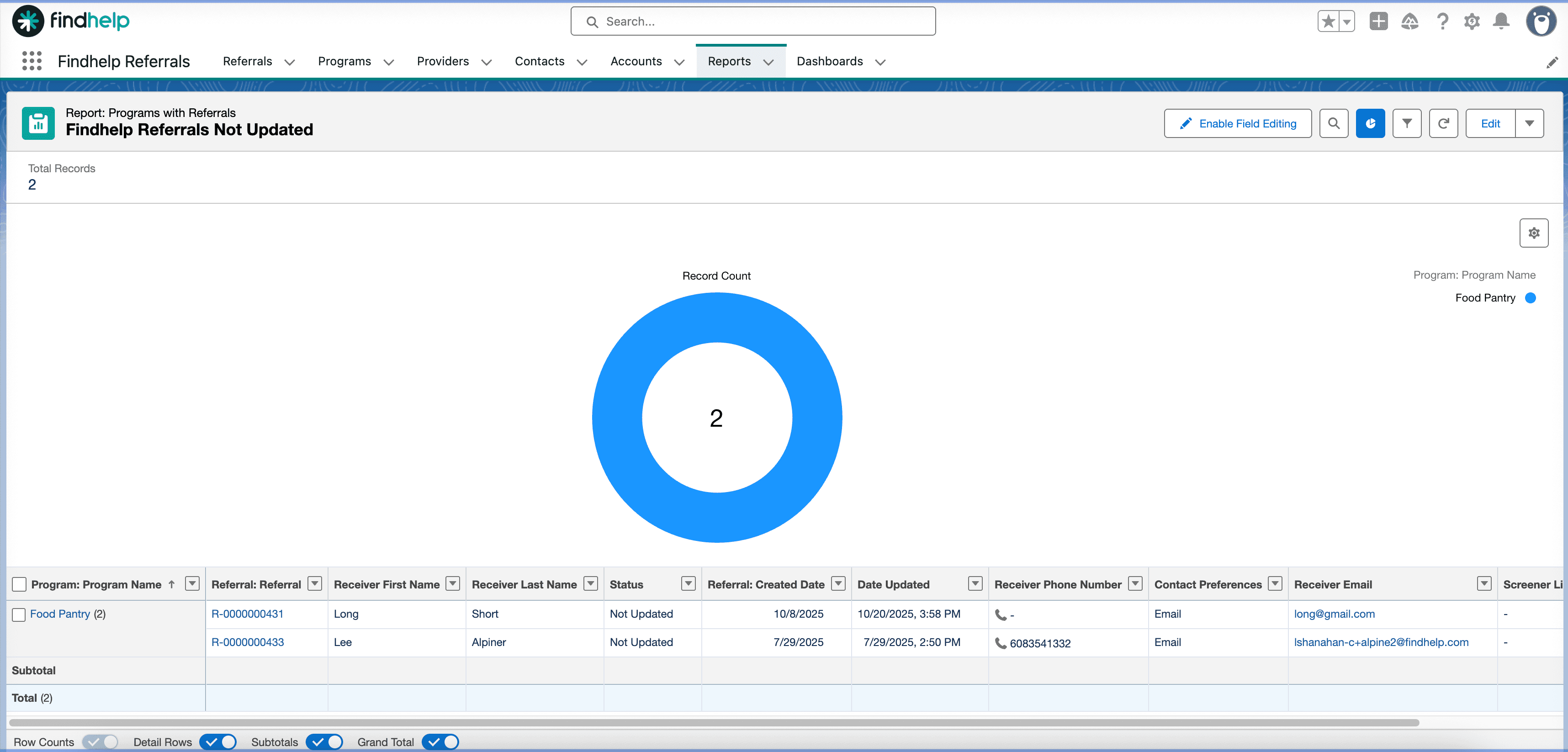Open the Contacts tab chevron menu
1568x752 pixels.
pos(582,62)
